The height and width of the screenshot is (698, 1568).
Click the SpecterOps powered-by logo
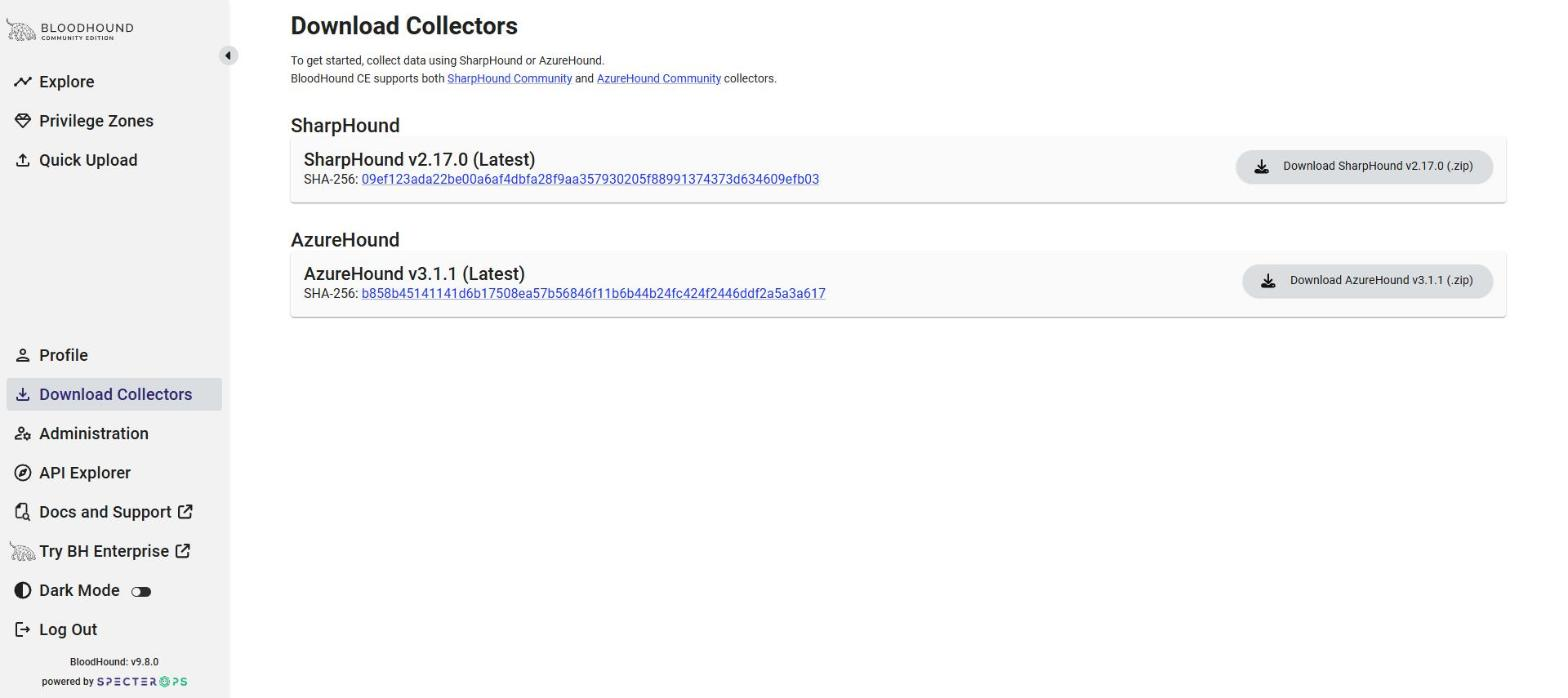(x=142, y=682)
